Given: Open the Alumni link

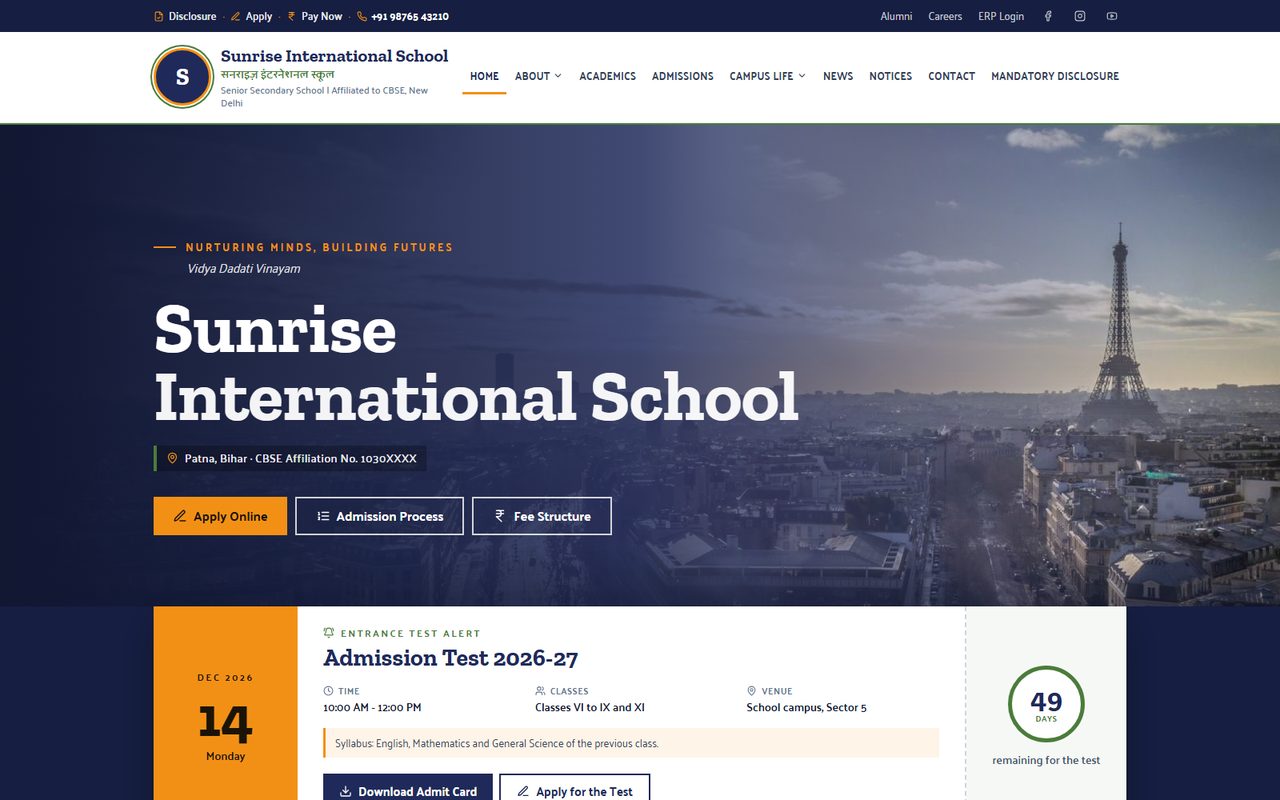Looking at the screenshot, I should [896, 16].
